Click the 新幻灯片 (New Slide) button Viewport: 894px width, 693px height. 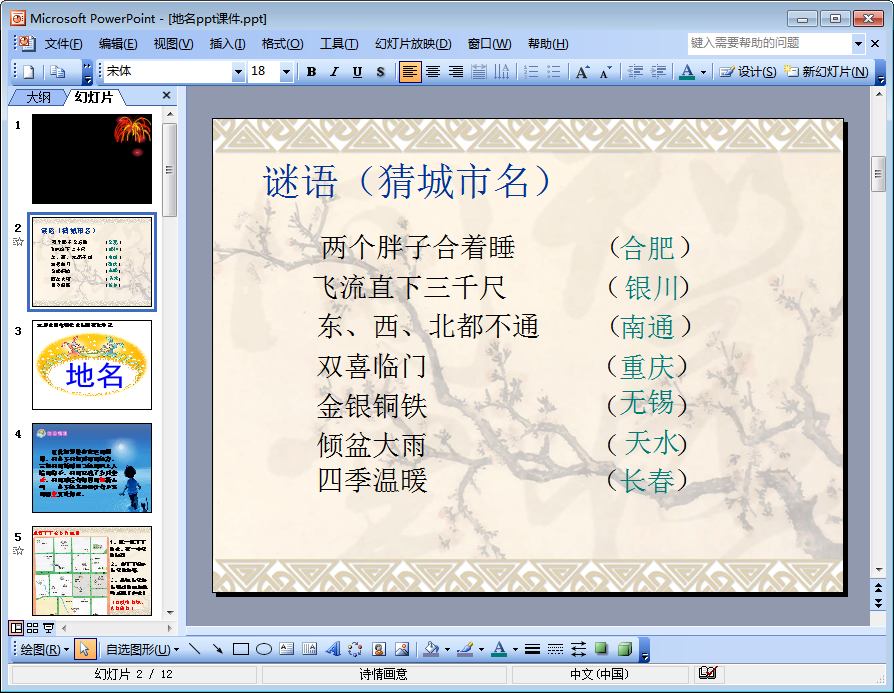click(x=825, y=72)
